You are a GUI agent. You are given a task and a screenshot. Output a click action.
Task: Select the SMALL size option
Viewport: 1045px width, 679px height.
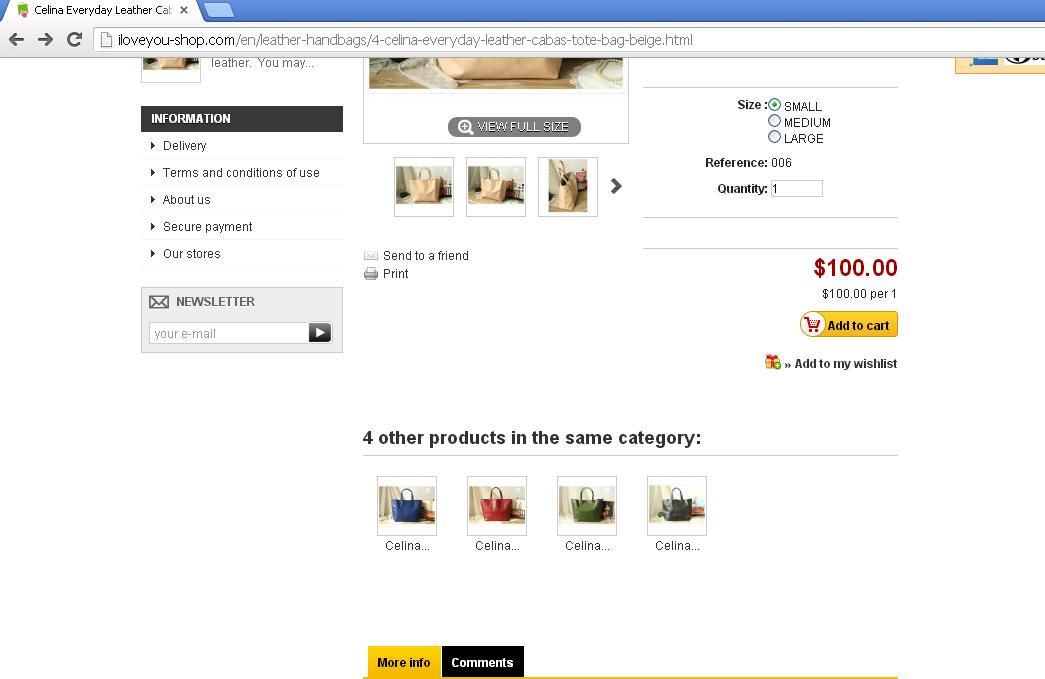tap(774, 105)
